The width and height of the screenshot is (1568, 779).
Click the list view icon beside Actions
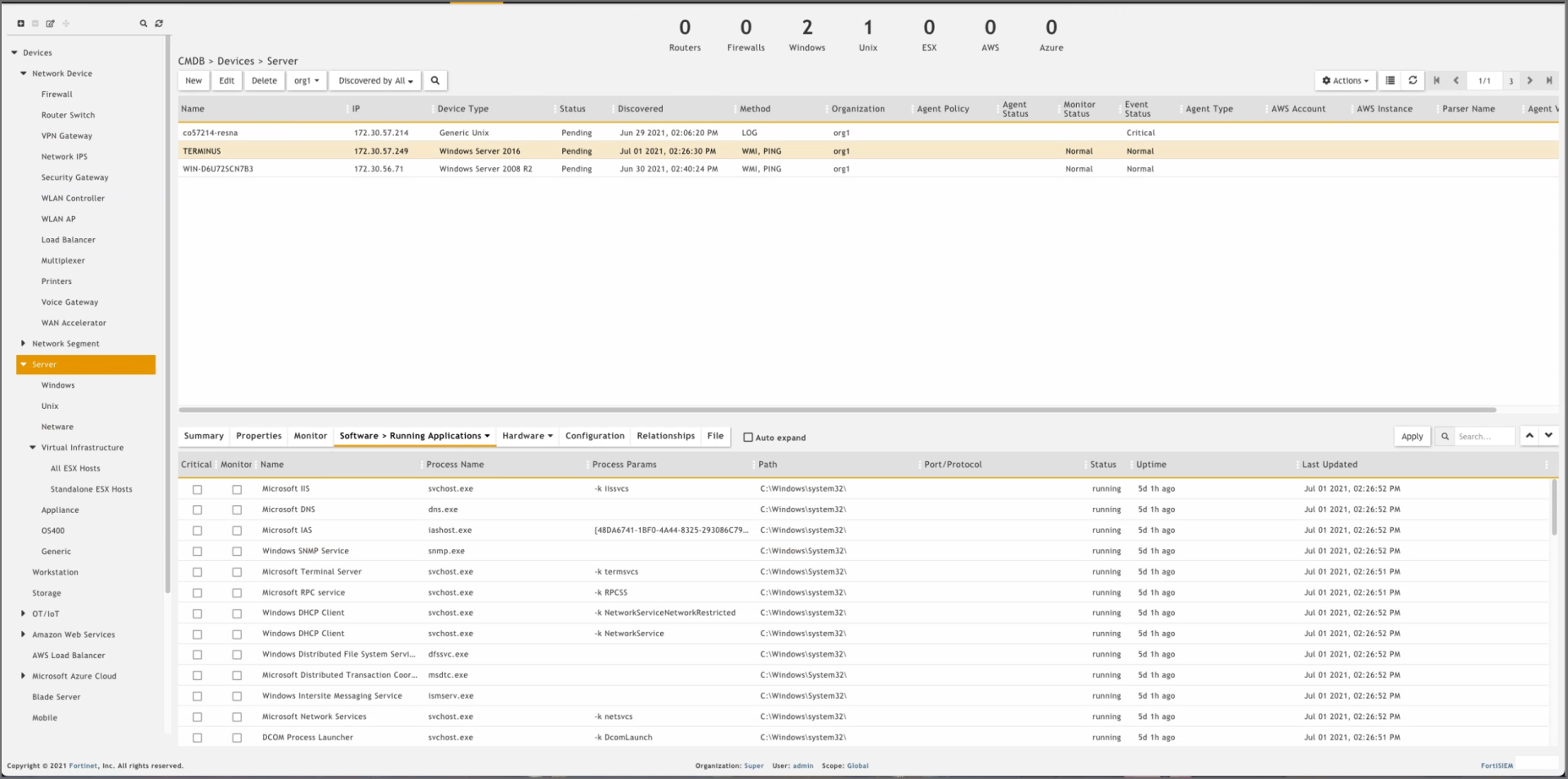[x=1390, y=81]
